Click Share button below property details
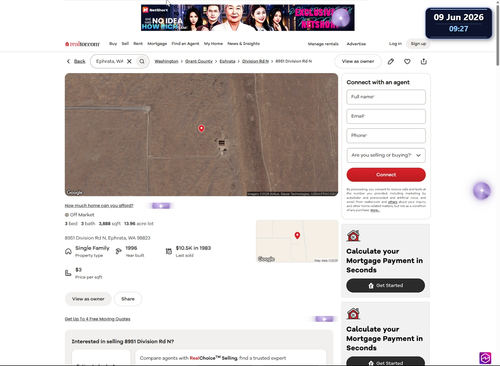500x366 pixels. (x=128, y=299)
